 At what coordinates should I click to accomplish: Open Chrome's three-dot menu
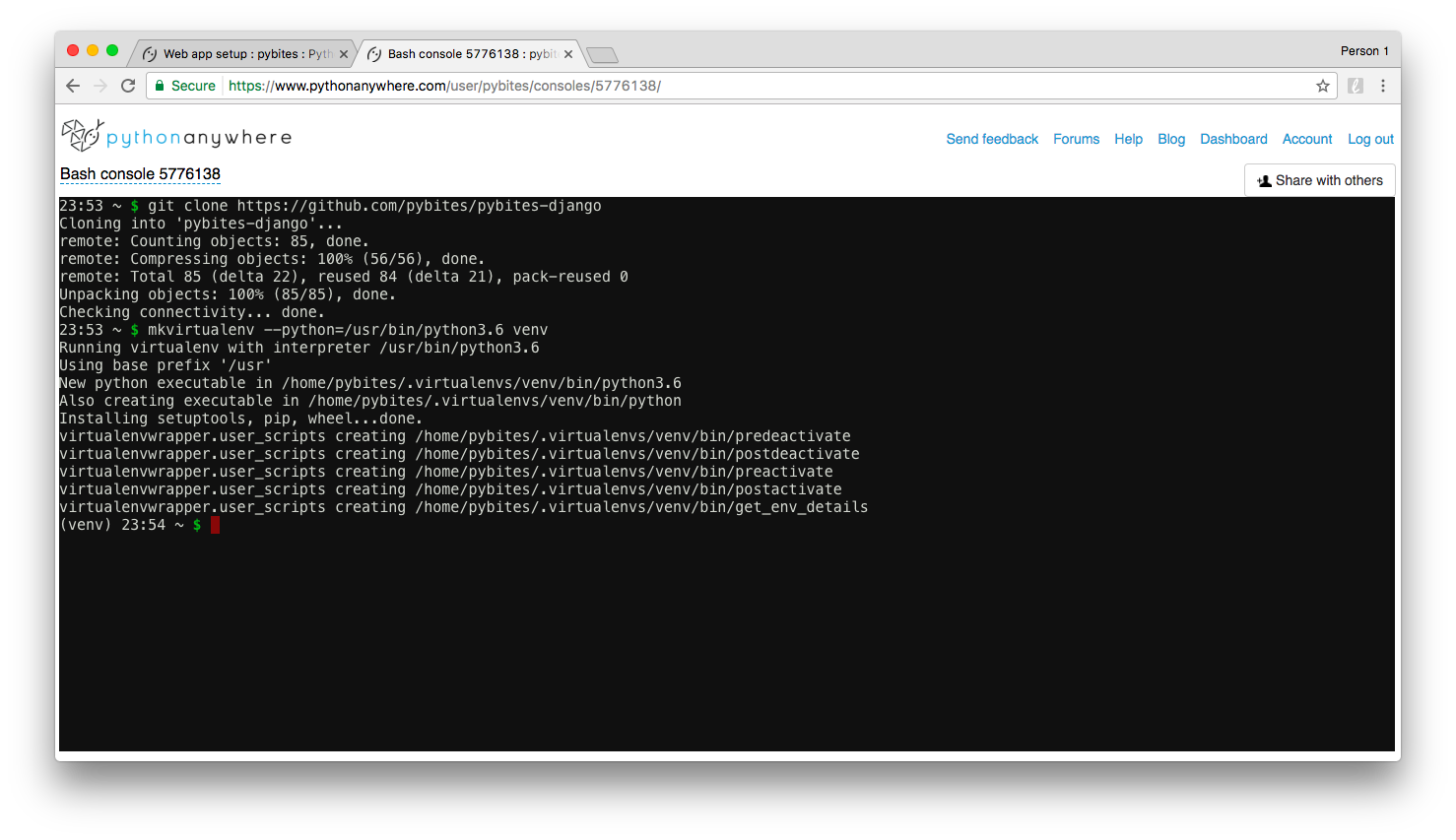1383,86
